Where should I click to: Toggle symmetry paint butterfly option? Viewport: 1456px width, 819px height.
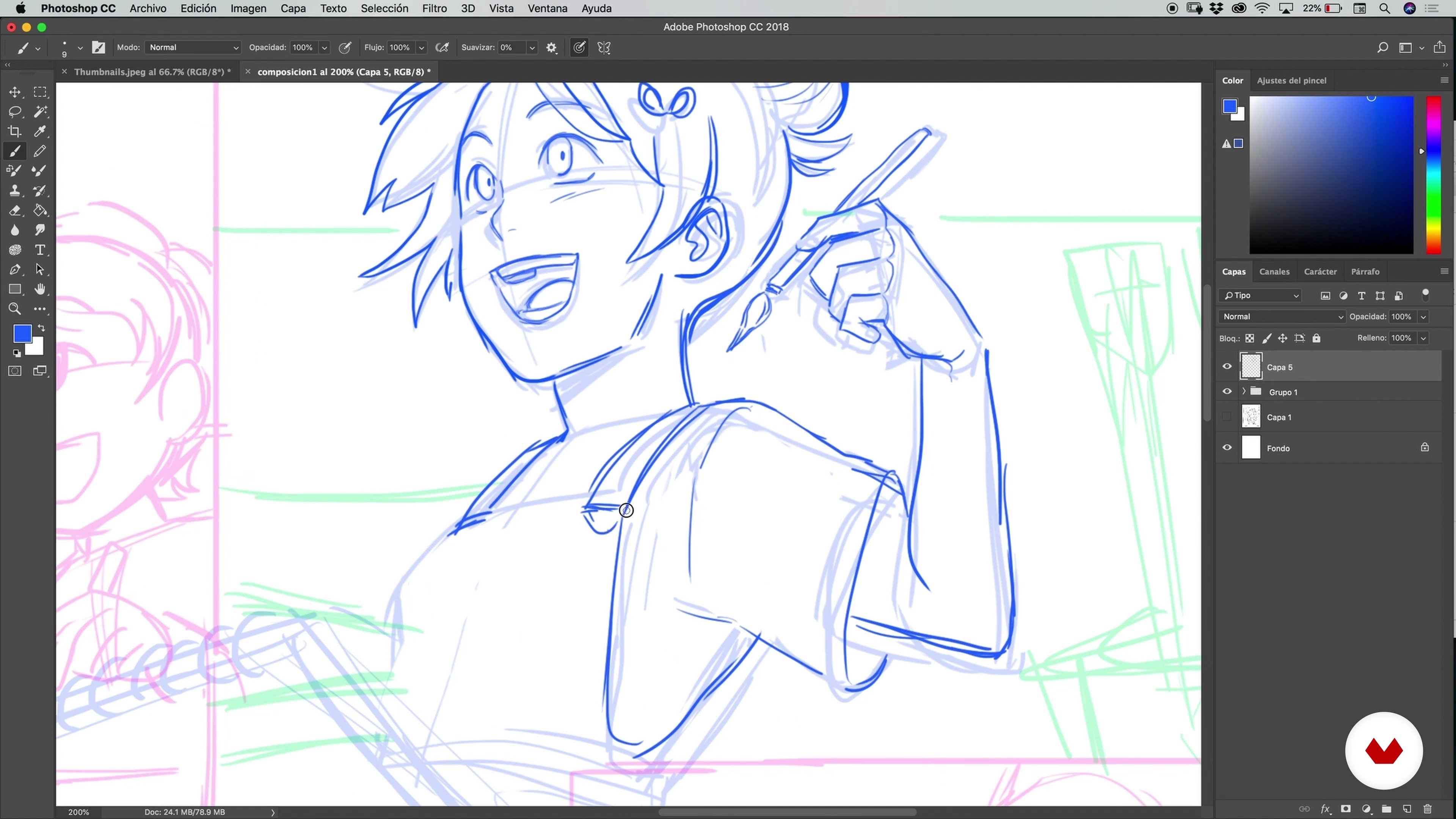tap(604, 47)
